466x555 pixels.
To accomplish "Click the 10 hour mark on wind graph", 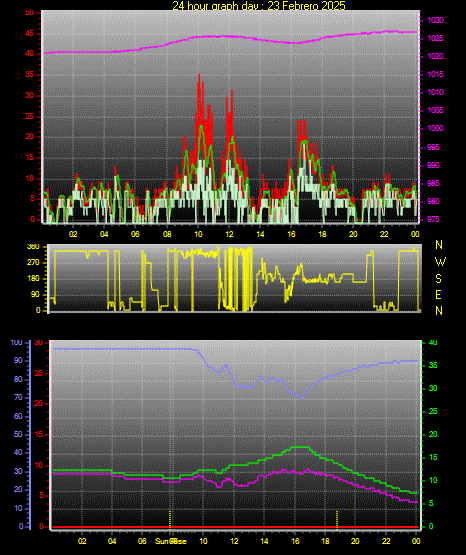I will (x=198, y=234).
